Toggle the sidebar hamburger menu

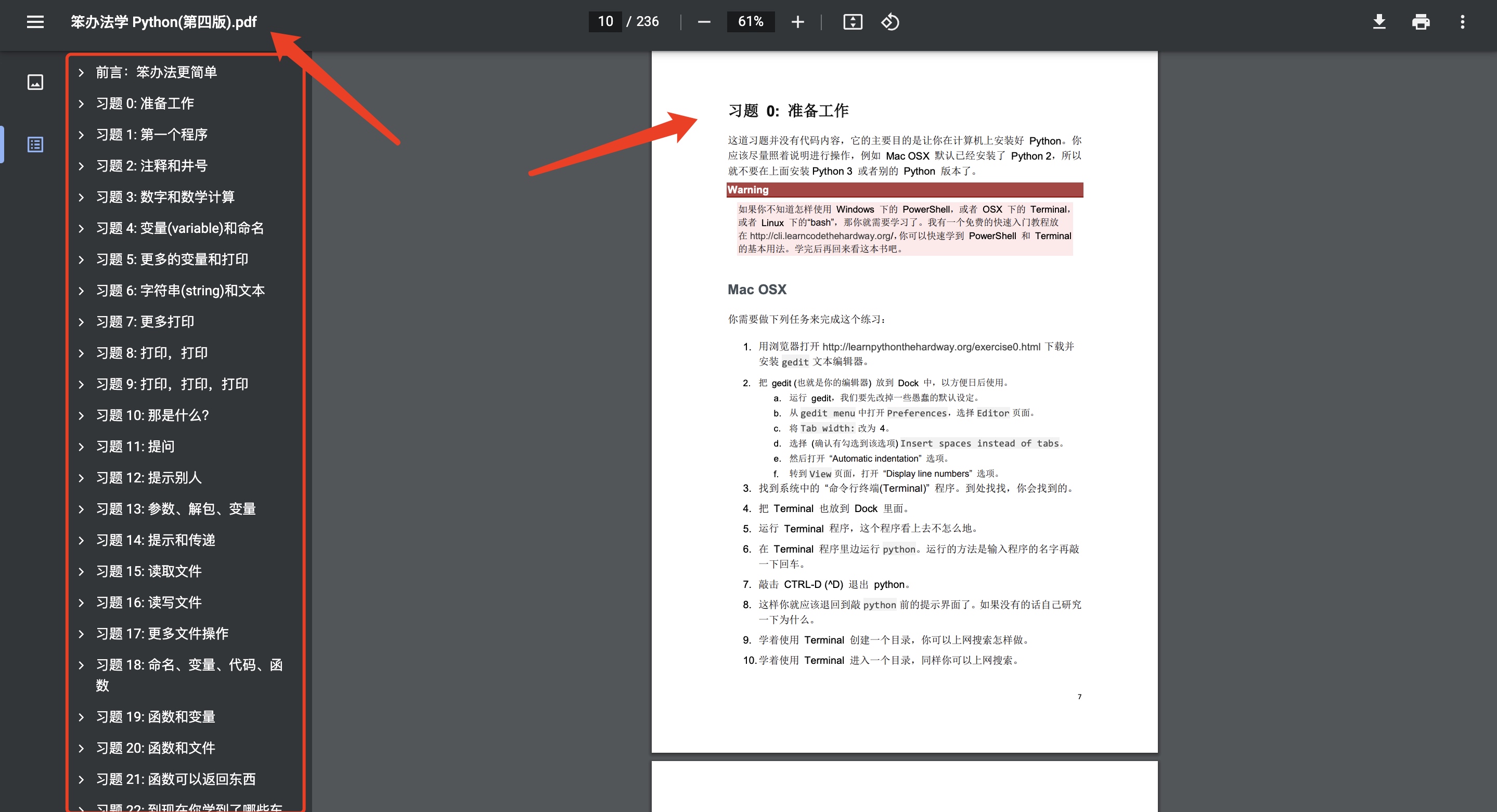35,22
